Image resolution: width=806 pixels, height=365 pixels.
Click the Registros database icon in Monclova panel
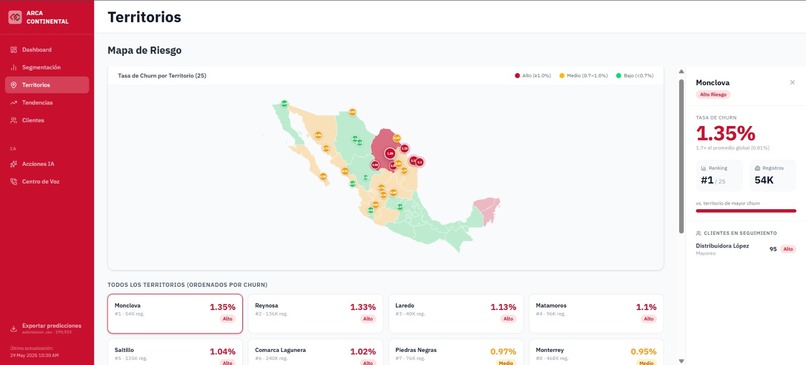coord(757,168)
